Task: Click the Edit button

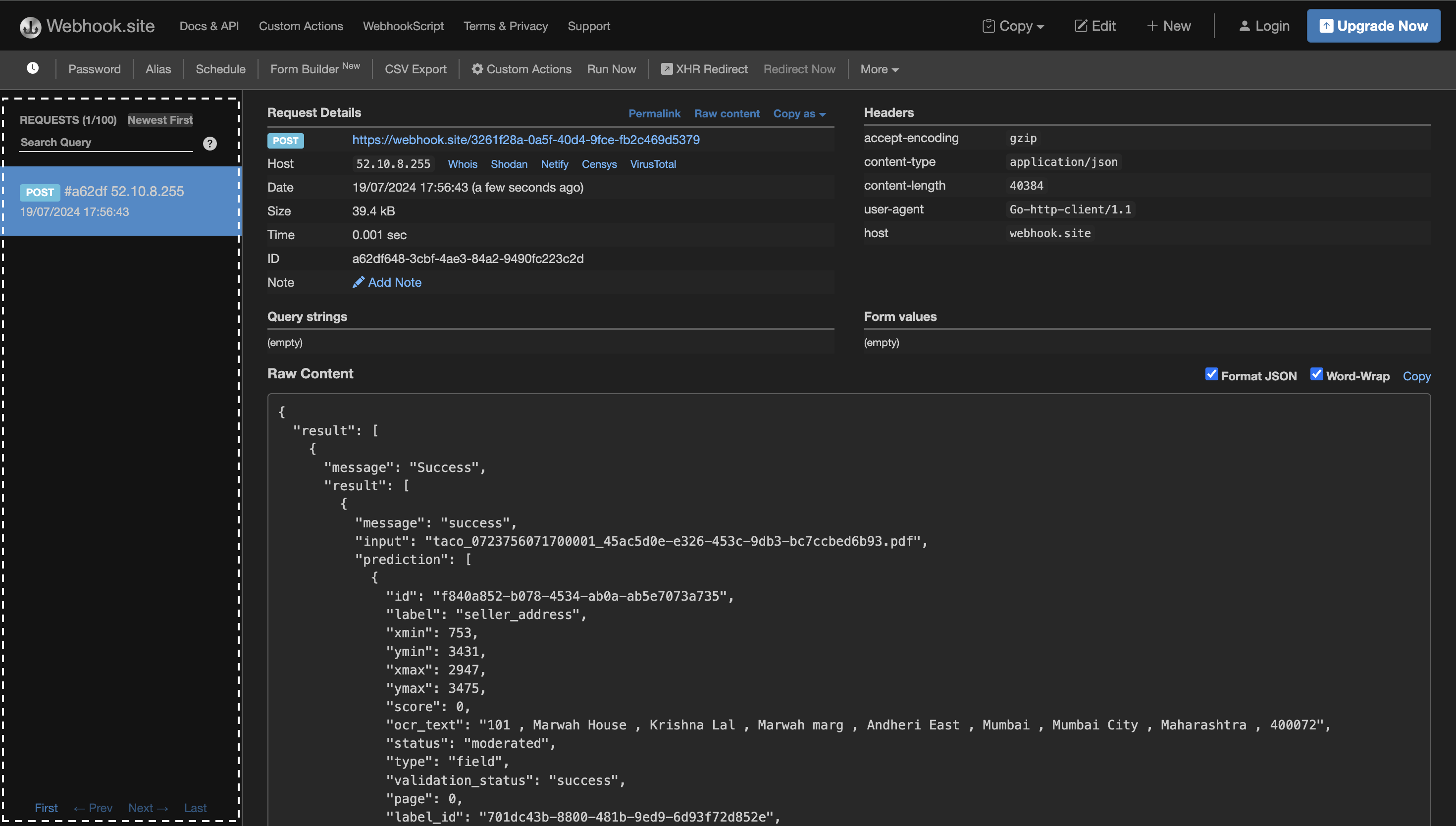Action: 1095,26
